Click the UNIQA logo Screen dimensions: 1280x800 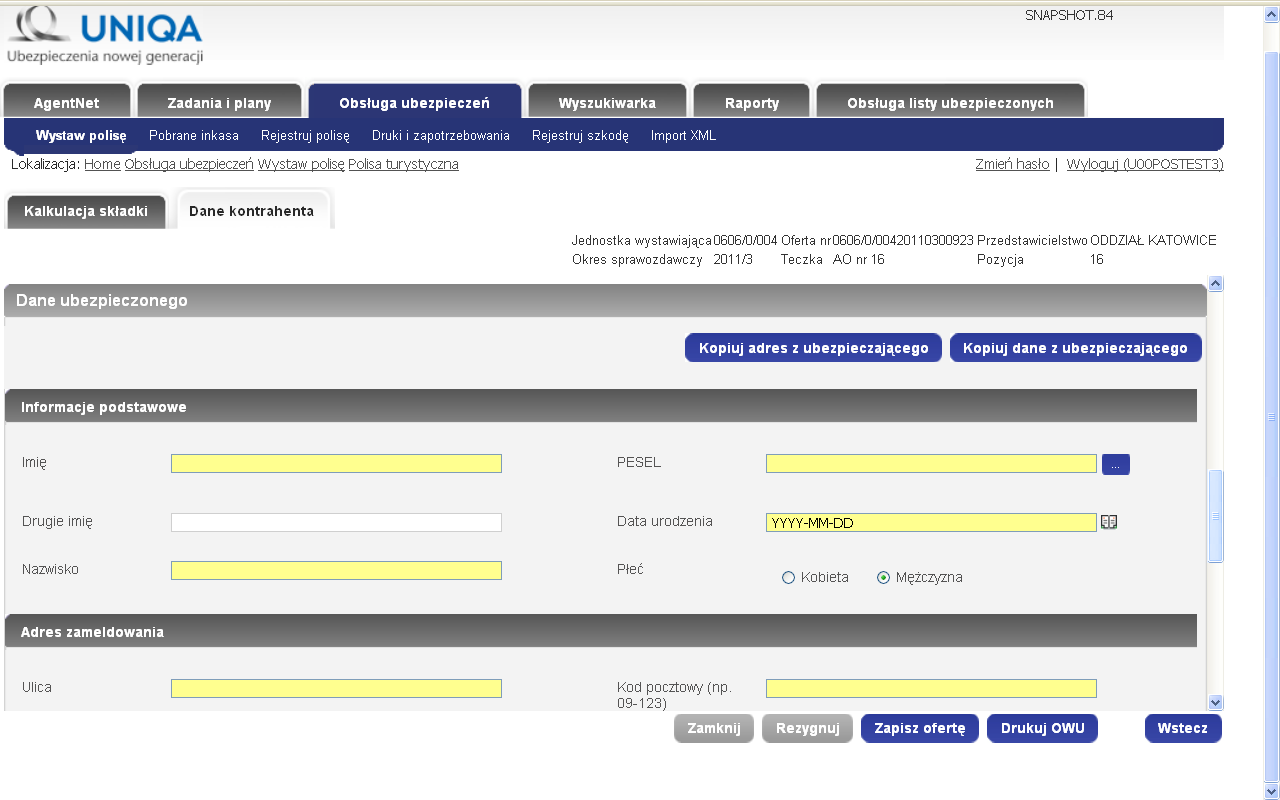tap(105, 36)
